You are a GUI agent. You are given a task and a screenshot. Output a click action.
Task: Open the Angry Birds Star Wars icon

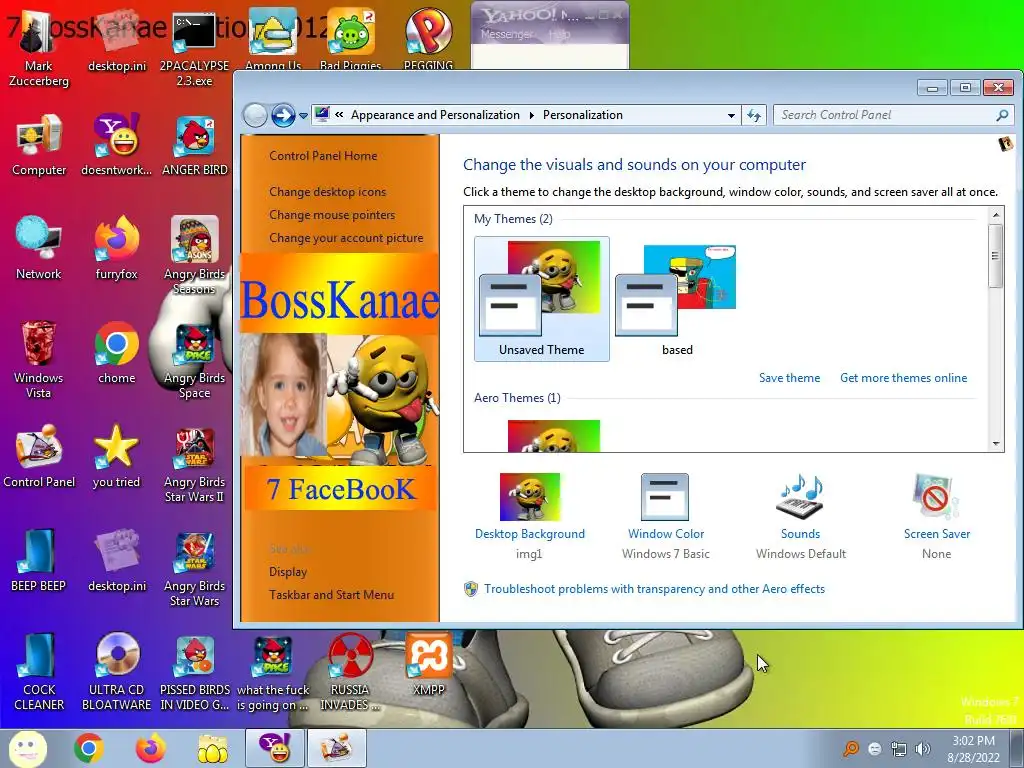click(x=194, y=568)
